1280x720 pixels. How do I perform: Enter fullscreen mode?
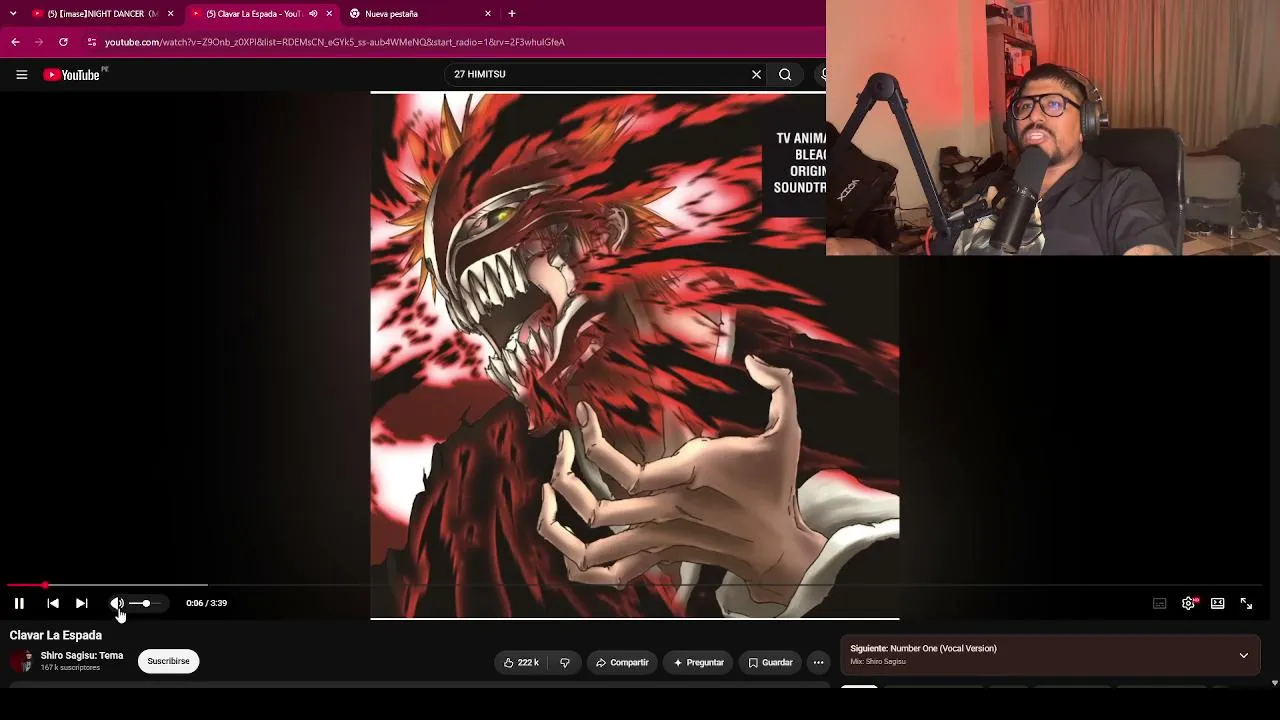[x=1246, y=603]
